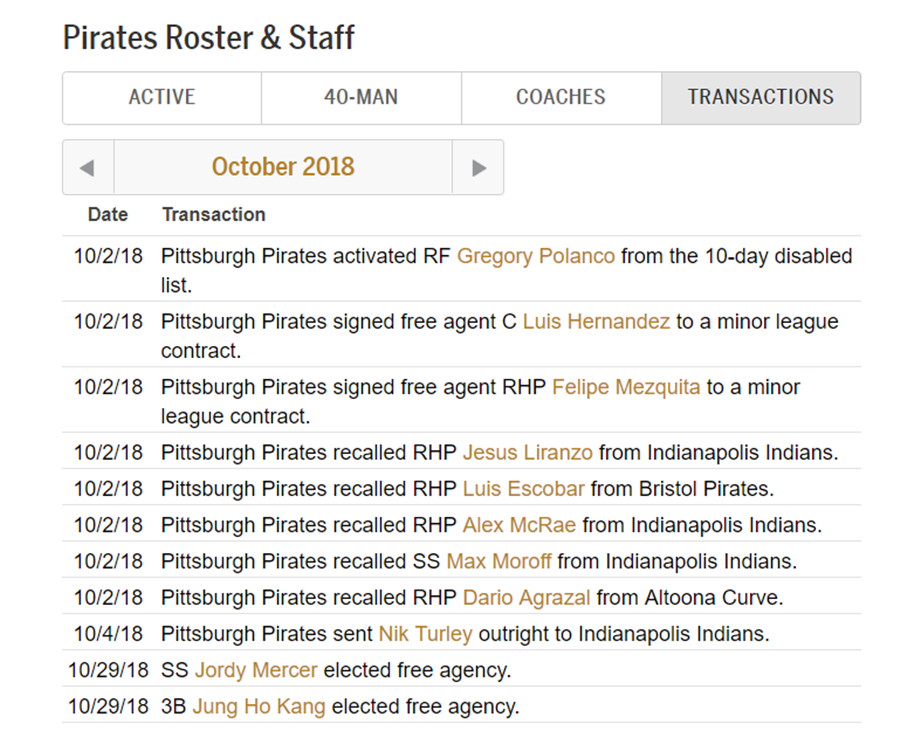Go to previous month with left arrow
Image resolution: width=900 pixels, height=730 pixels.
point(88,167)
